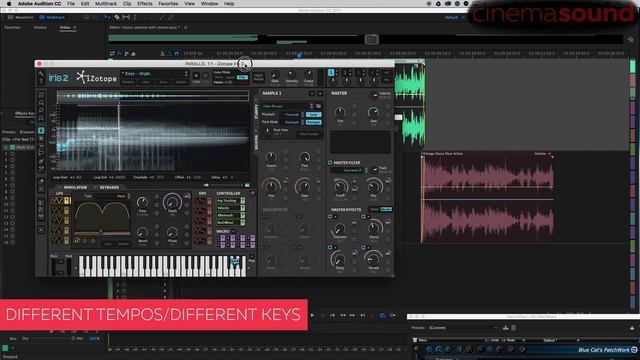Open the Apple menu
The height and width of the screenshot is (360, 640).
(x=9, y=4)
